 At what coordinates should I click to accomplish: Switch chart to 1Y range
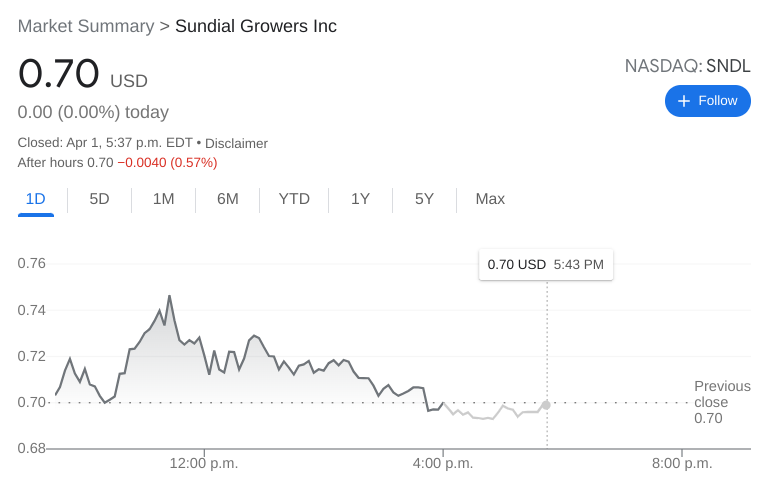click(x=360, y=199)
